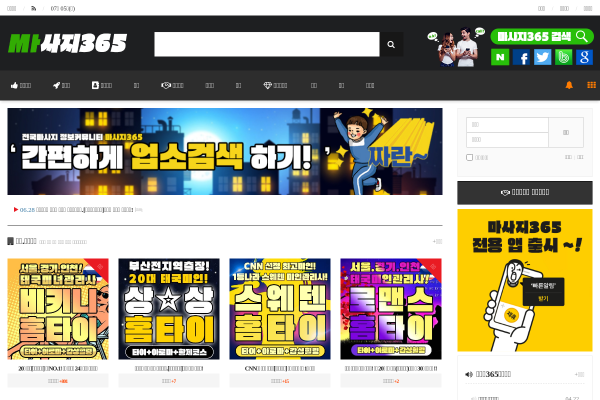The image size is (600, 400).
Task: Open the 마사지365 전용 앱 출시 banner
Action: 525,280
